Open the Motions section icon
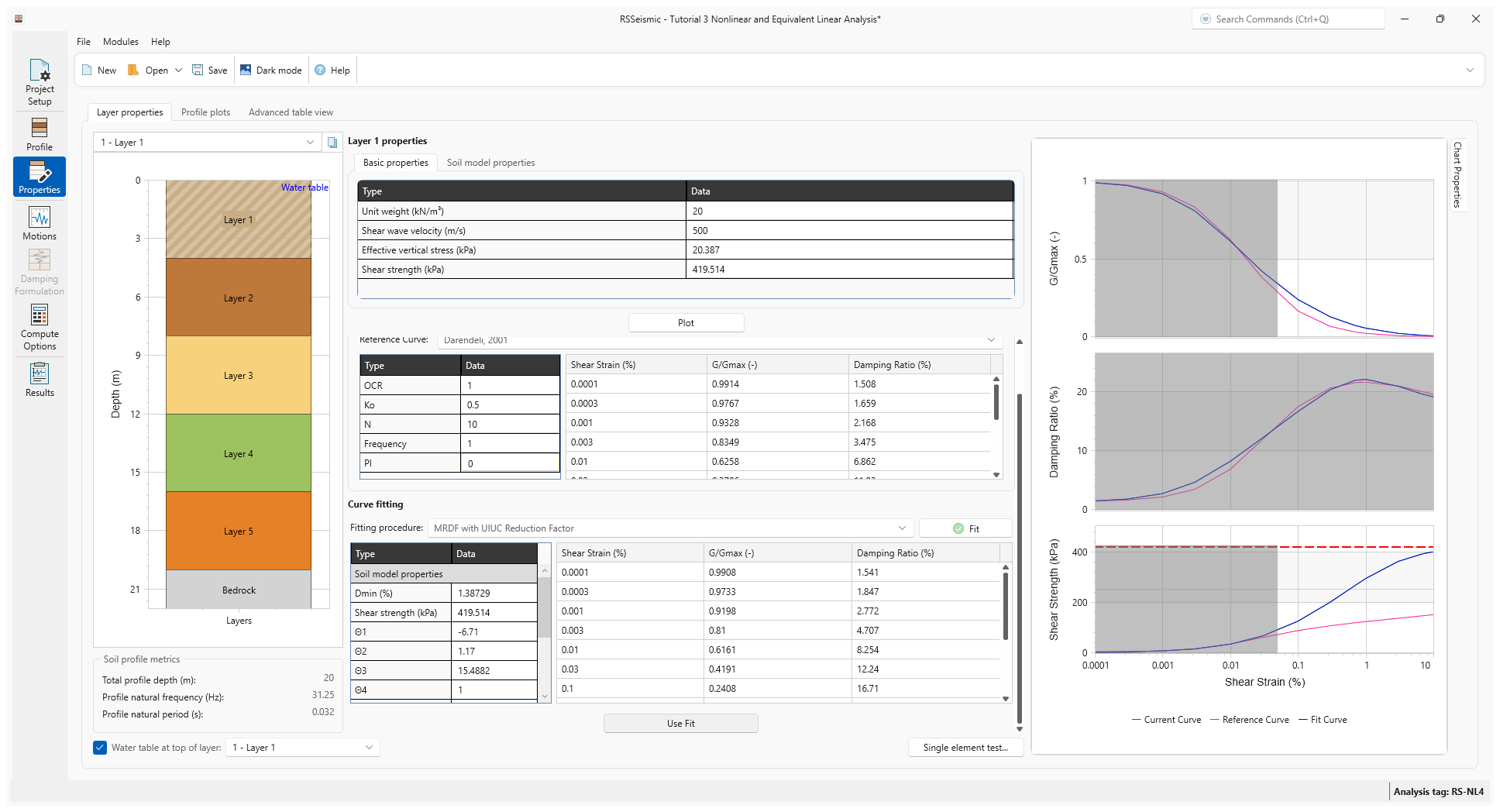Image resolution: width=1500 pixels, height=812 pixels. 40,223
